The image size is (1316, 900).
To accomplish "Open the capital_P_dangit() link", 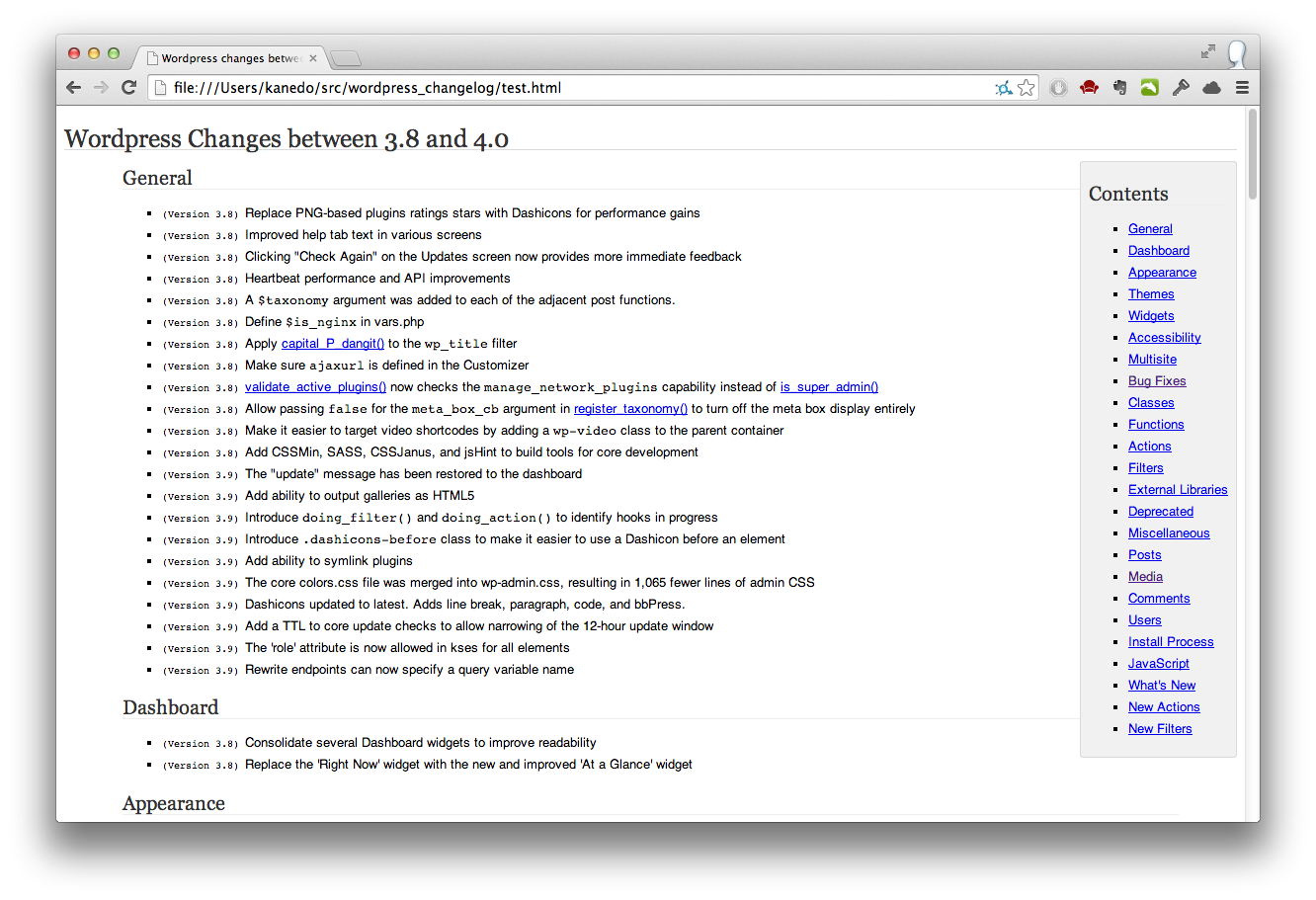I will click(x=333, y=343).
